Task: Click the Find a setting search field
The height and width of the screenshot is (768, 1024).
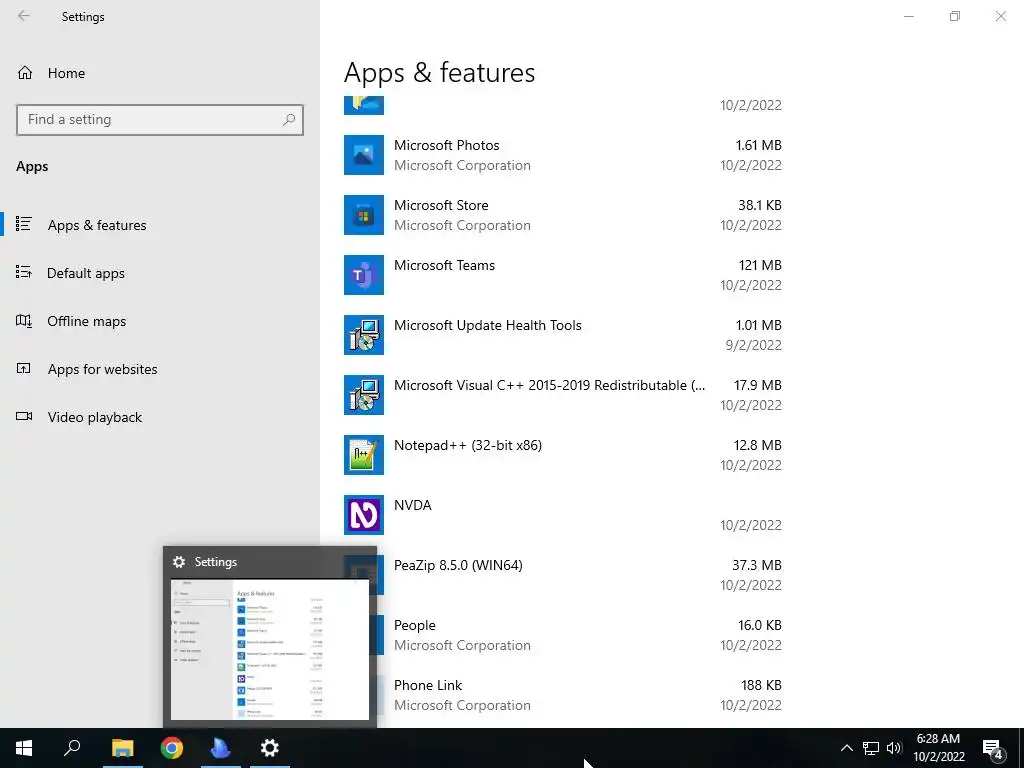Action: [x=159, y=120]
